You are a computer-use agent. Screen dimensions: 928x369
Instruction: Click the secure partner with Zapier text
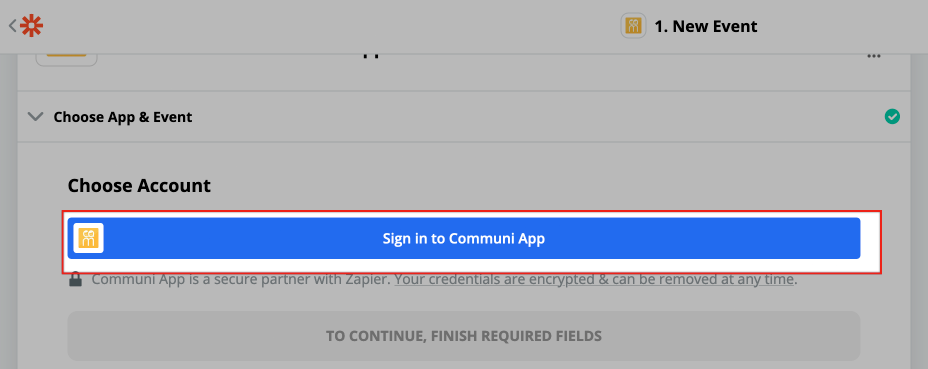tap(241, 279)
